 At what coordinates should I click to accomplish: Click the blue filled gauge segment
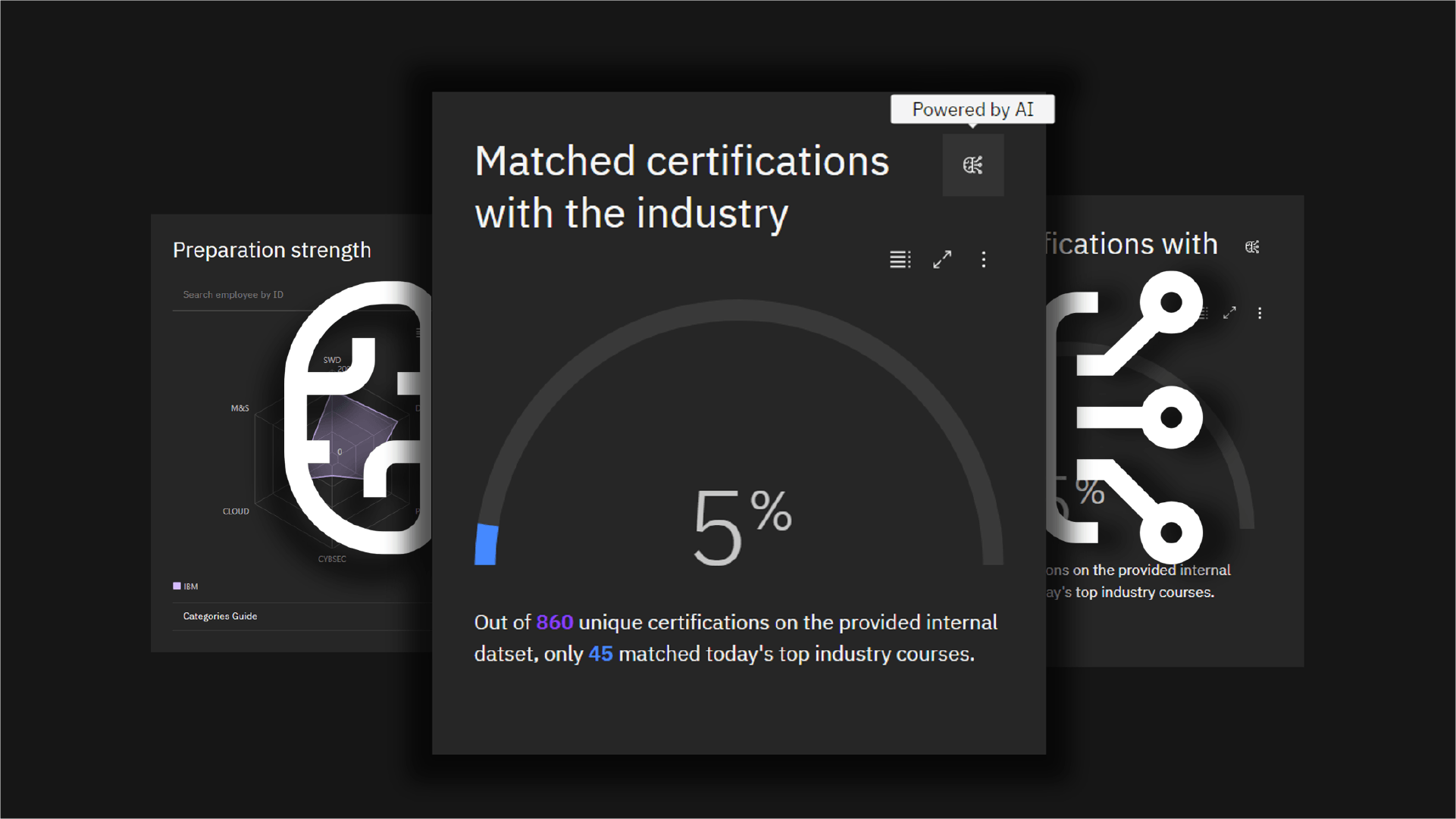486,545
